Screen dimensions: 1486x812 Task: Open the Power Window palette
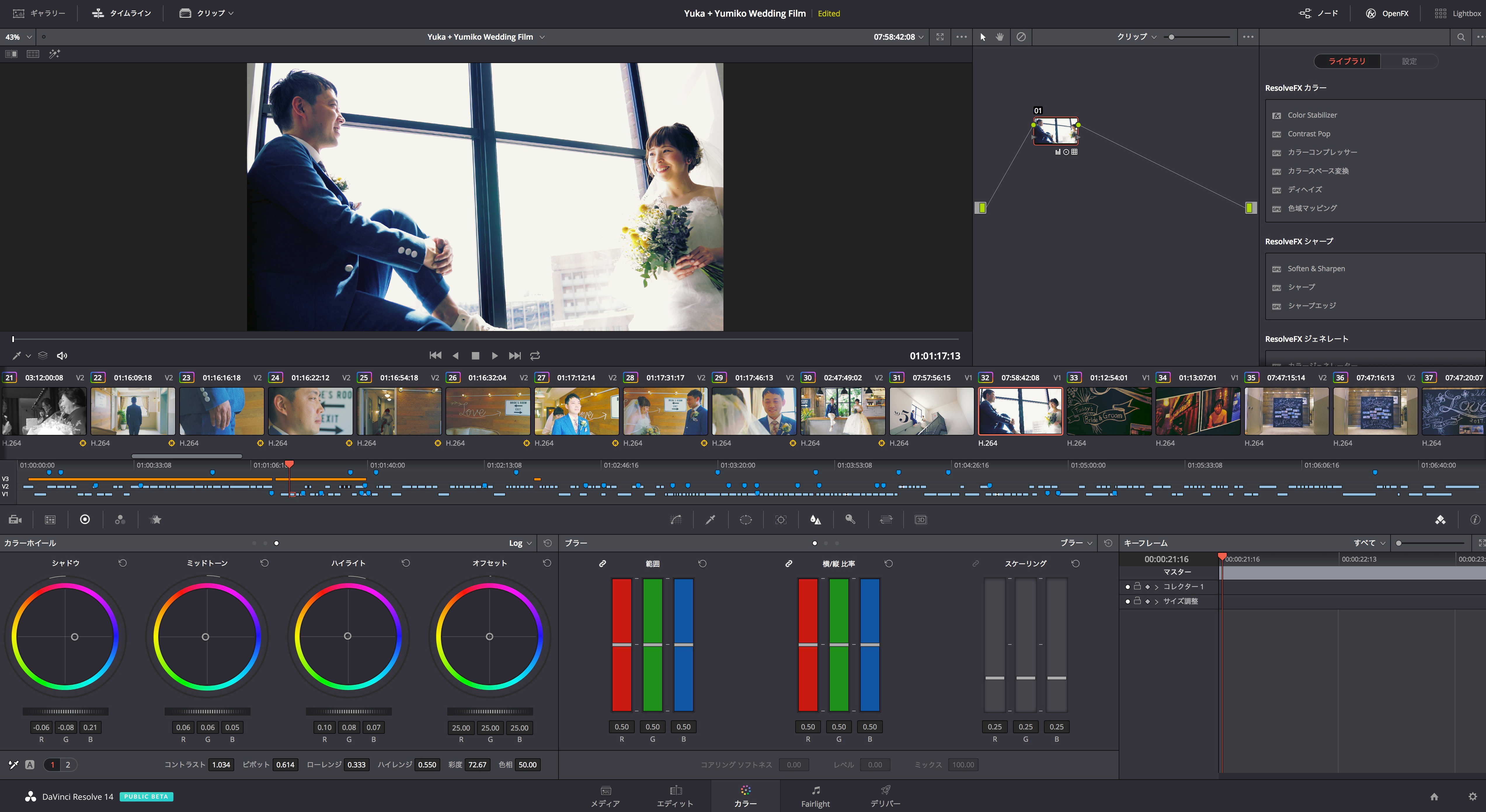point(745,520)
